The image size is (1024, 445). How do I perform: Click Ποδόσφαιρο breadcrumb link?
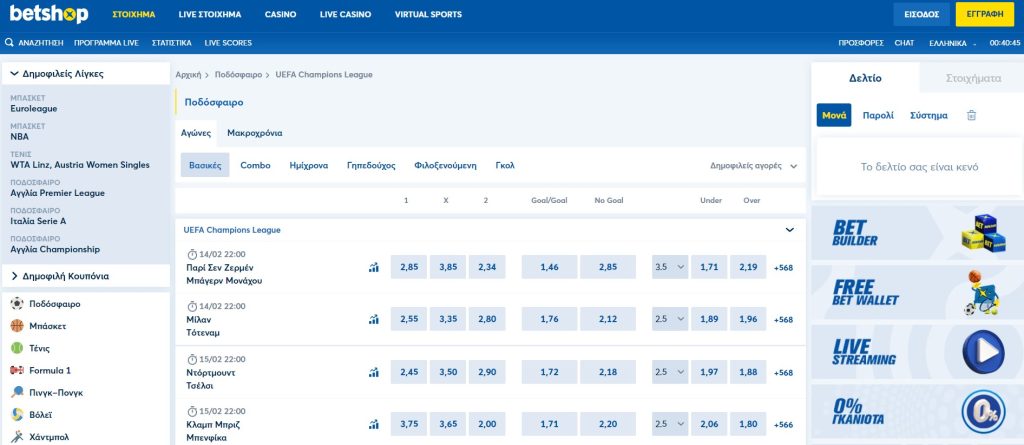coord(238,75)
